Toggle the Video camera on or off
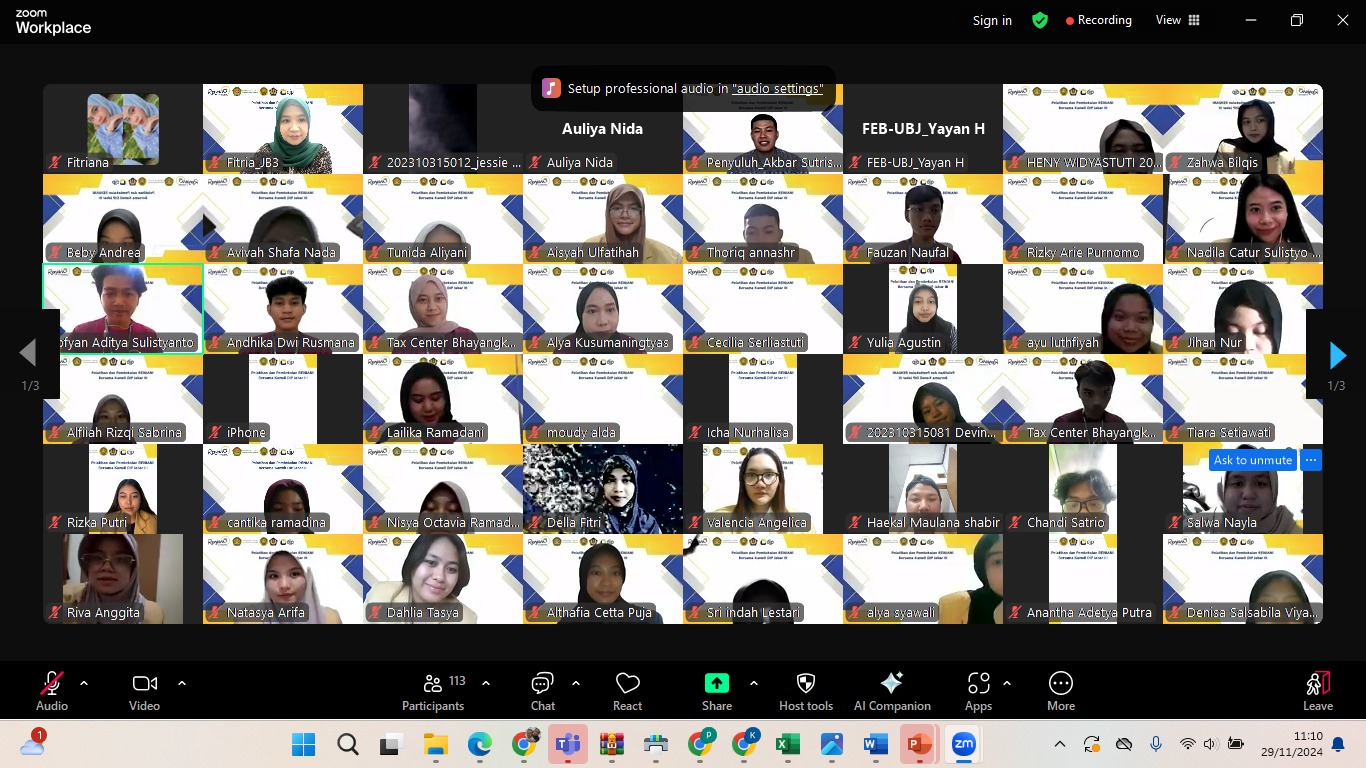This screenshot has height=768, width=1366. click(144, 684)
